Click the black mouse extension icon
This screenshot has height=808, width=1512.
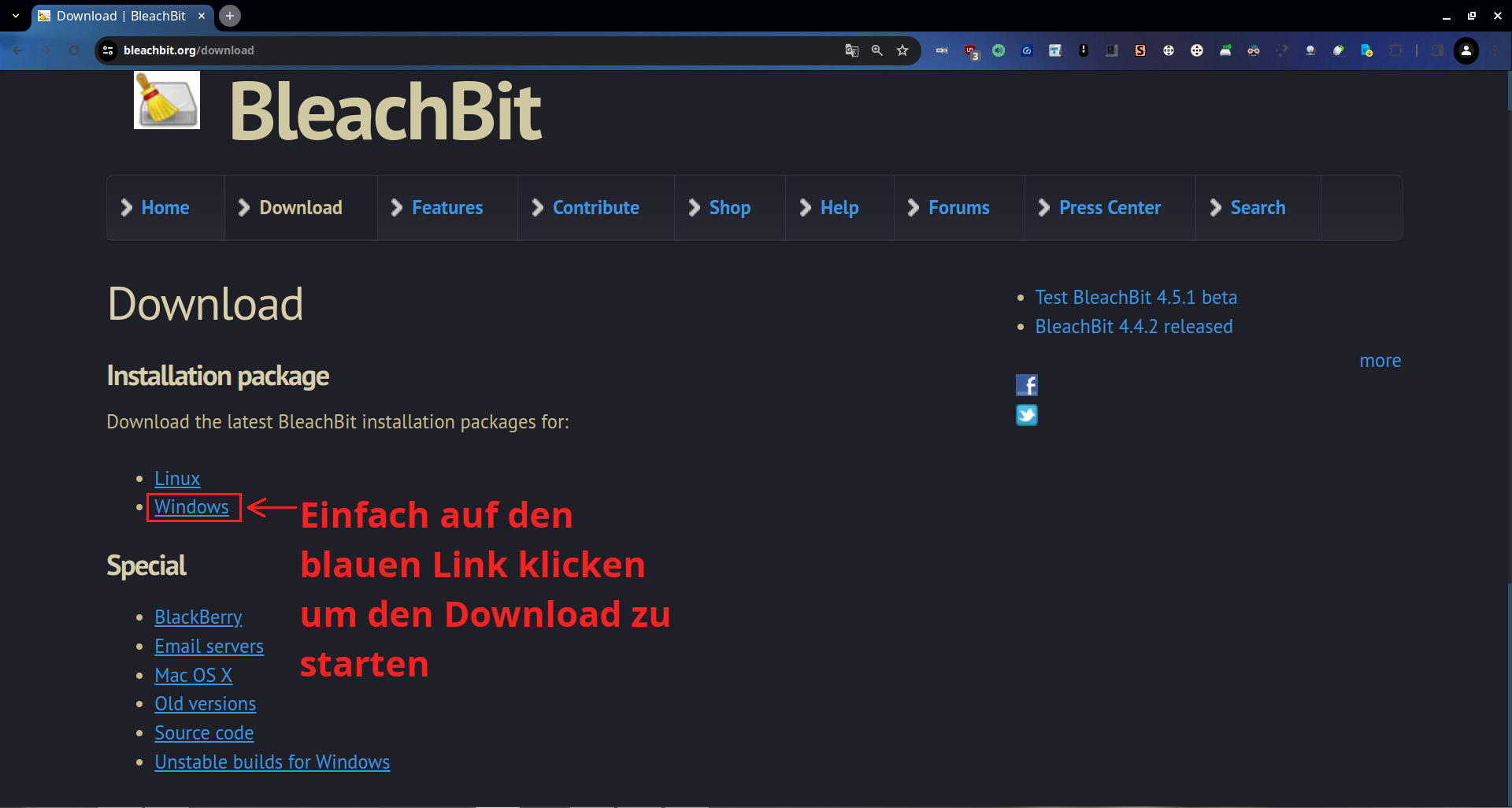coord(1084,50)
